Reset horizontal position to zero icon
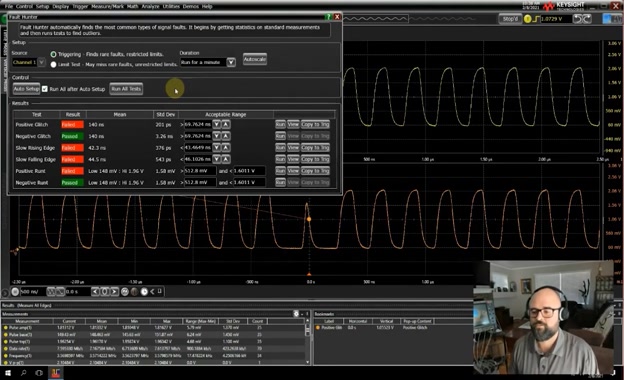 click(105, 292)
